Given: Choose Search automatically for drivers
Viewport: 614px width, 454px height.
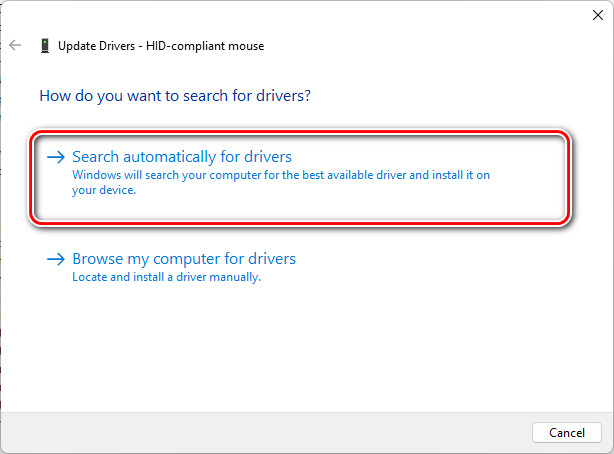Looking at the screenshot, I should click(x=182, y=157).
